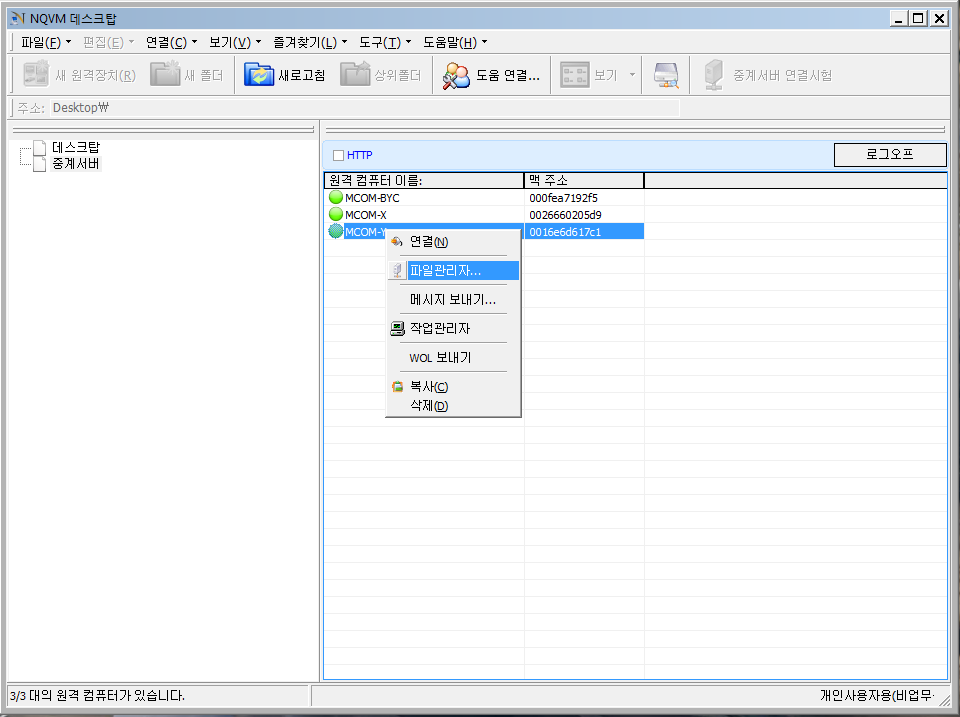Choose 작업관리자 in context menu
960x717 pixels.
(x=453, y=329)
